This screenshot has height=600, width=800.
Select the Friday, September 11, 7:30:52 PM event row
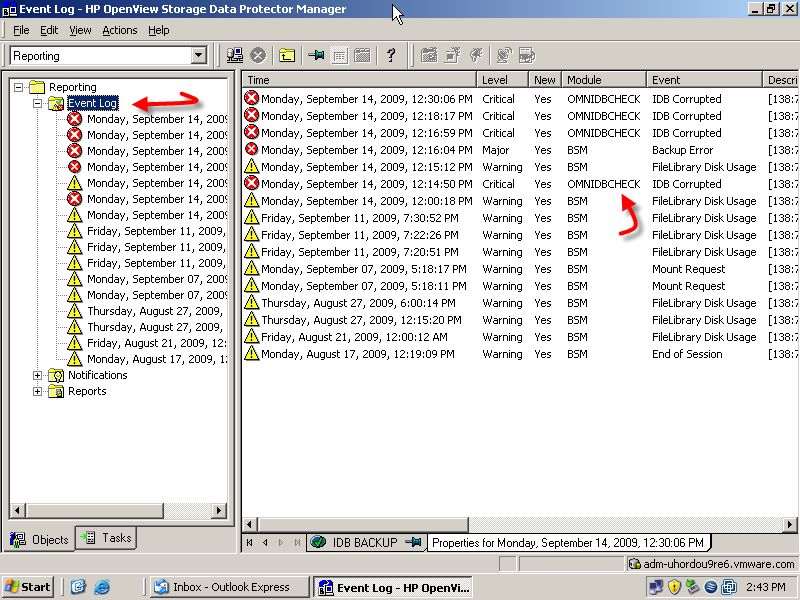coord(519,218)
